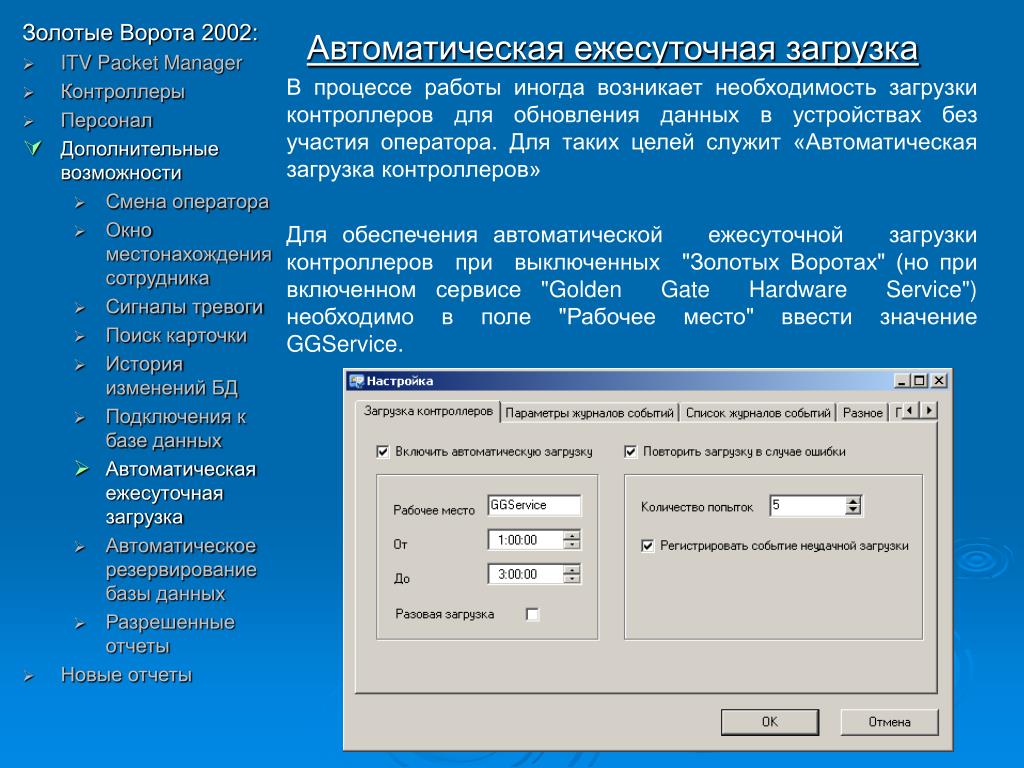
Task: Click the От time field 1:00:00
Action: pyautogui.click(x=525, y=540)
